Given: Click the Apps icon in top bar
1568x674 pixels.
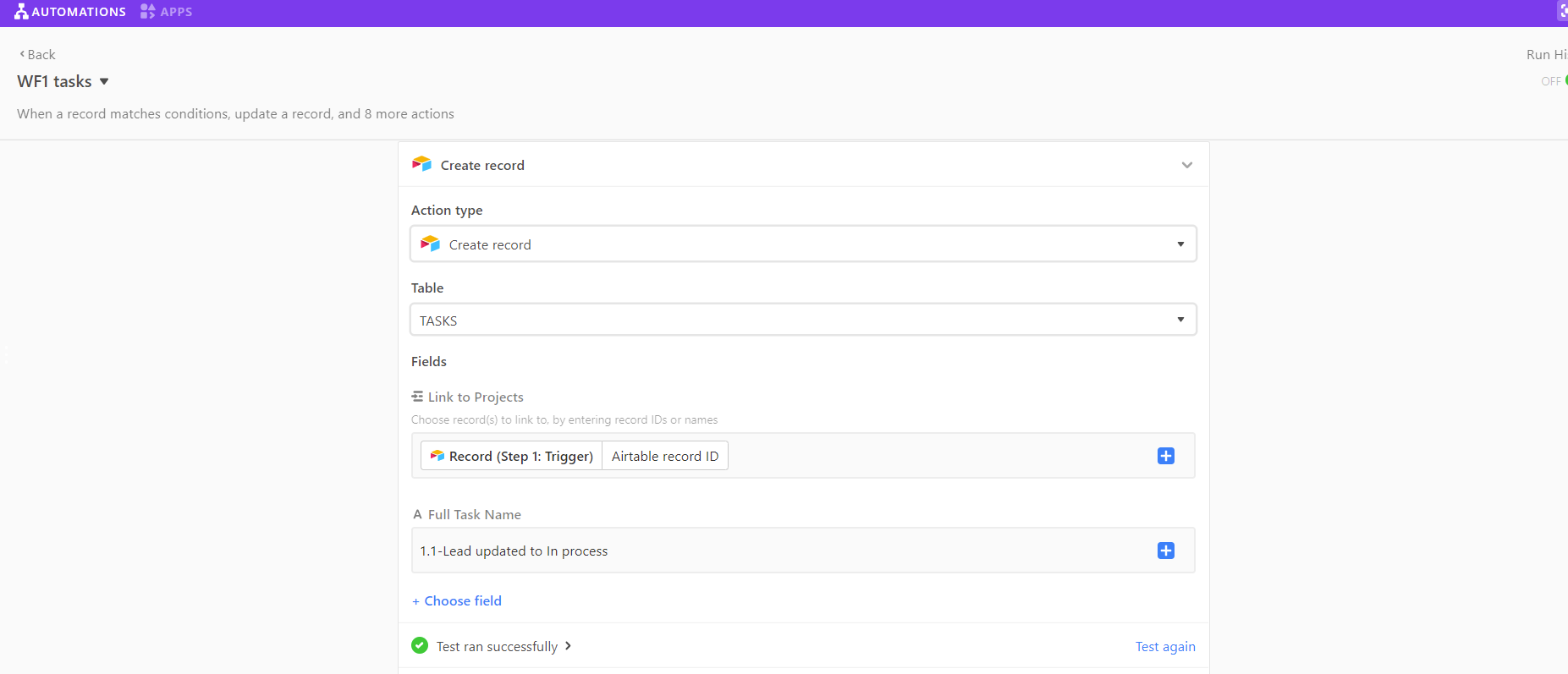Looking at the screenshot, I should coord(148,12).
